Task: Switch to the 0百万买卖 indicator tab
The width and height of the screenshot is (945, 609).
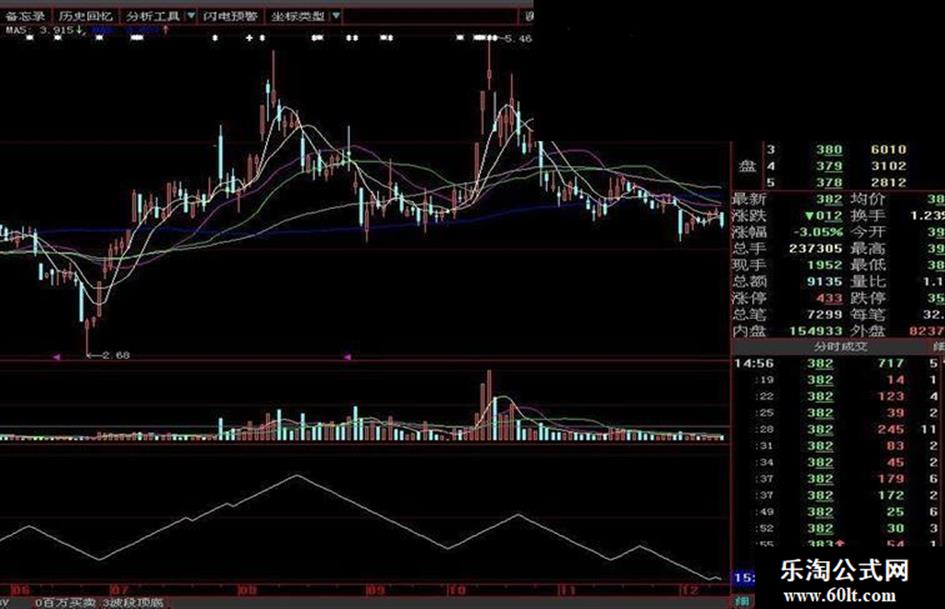Action: (x=65, y=602)
